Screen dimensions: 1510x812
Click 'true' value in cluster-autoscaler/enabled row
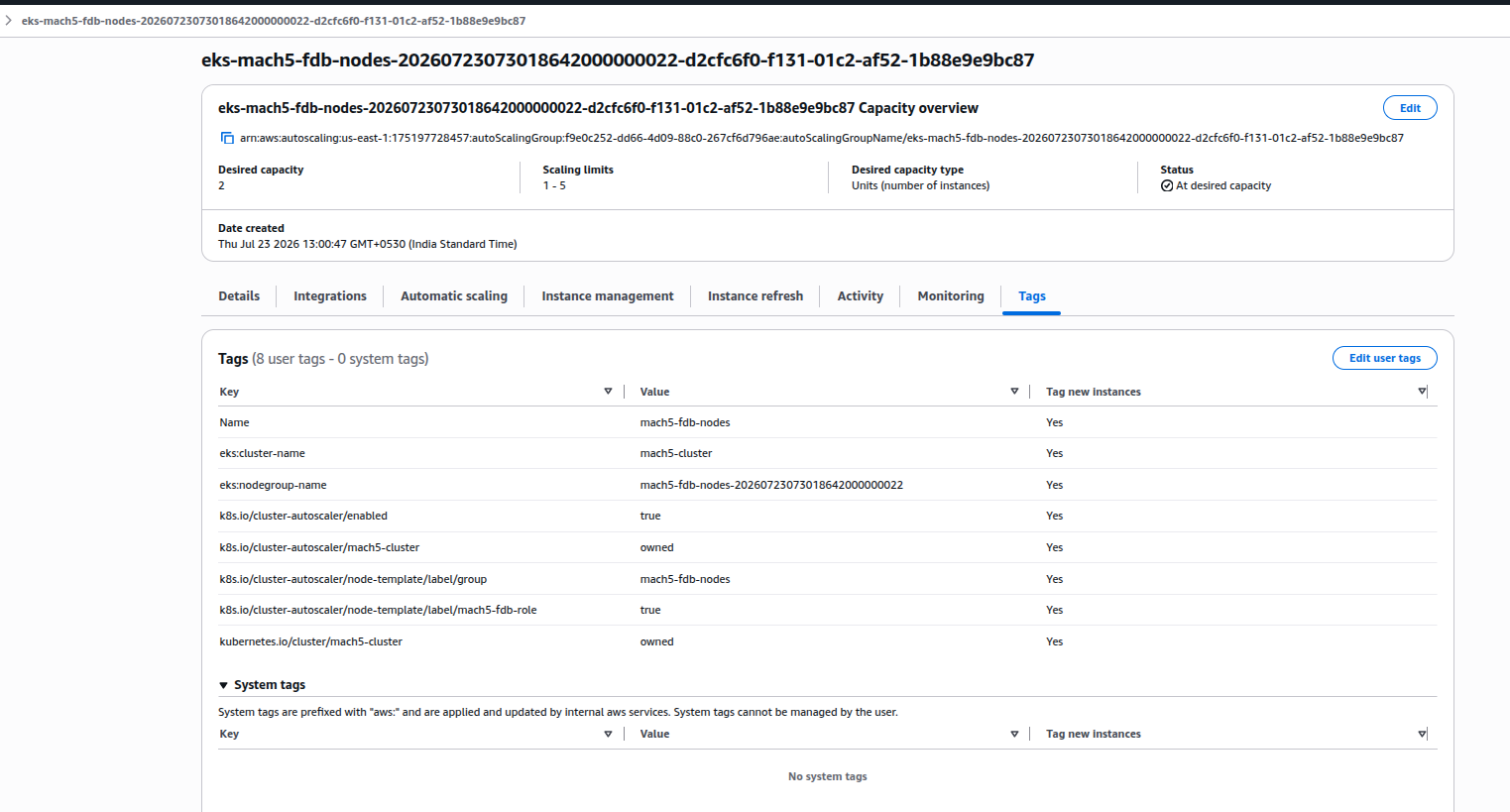pos(650,516)
